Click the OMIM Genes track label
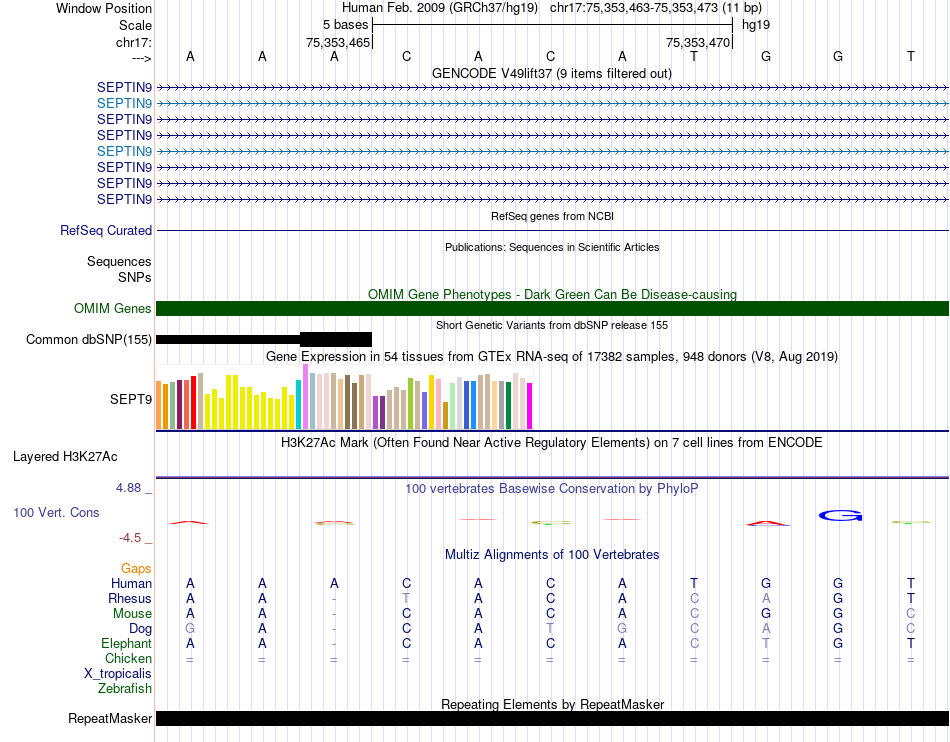Image resolution: width=950 pixels, height=742 pixels. [x=112, y=308]
